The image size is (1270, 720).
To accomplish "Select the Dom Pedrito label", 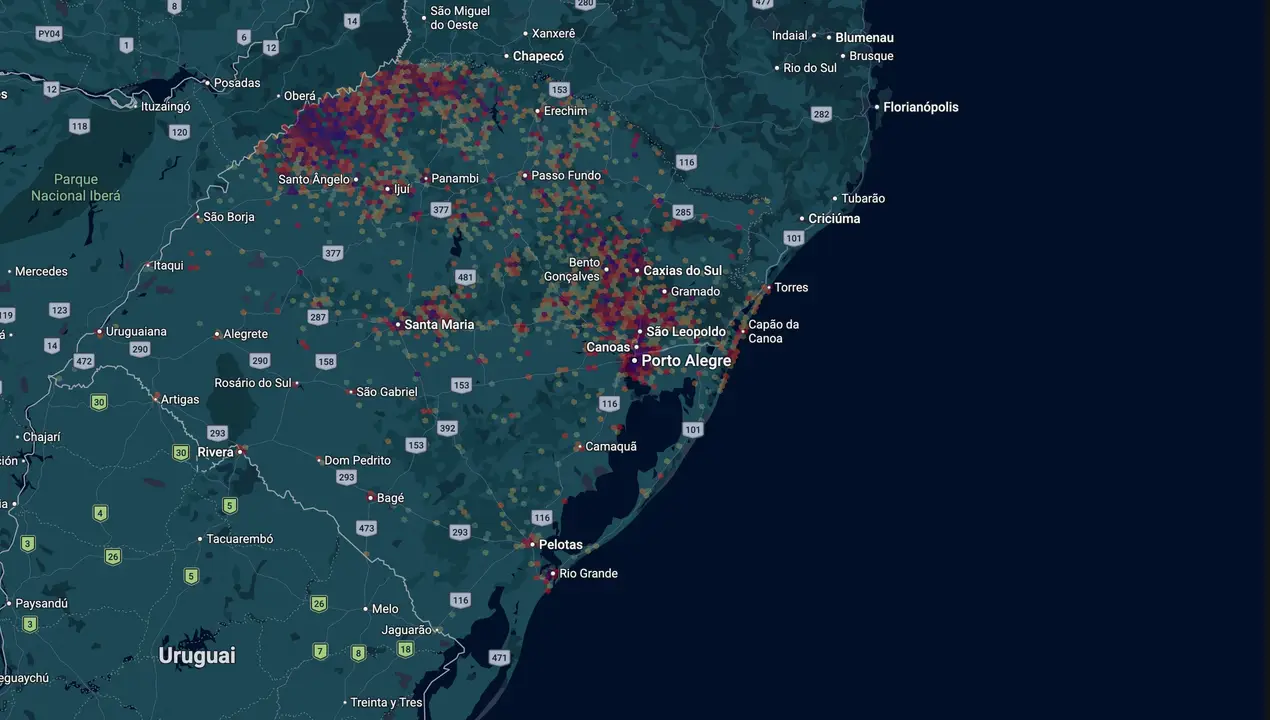I will pos(358,461).
